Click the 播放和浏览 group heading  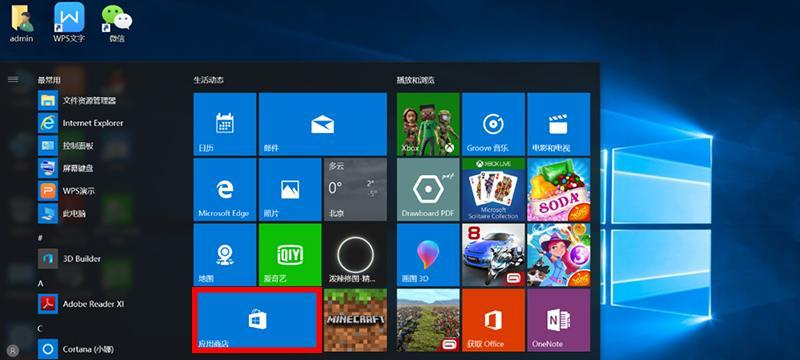coord(416,80)
